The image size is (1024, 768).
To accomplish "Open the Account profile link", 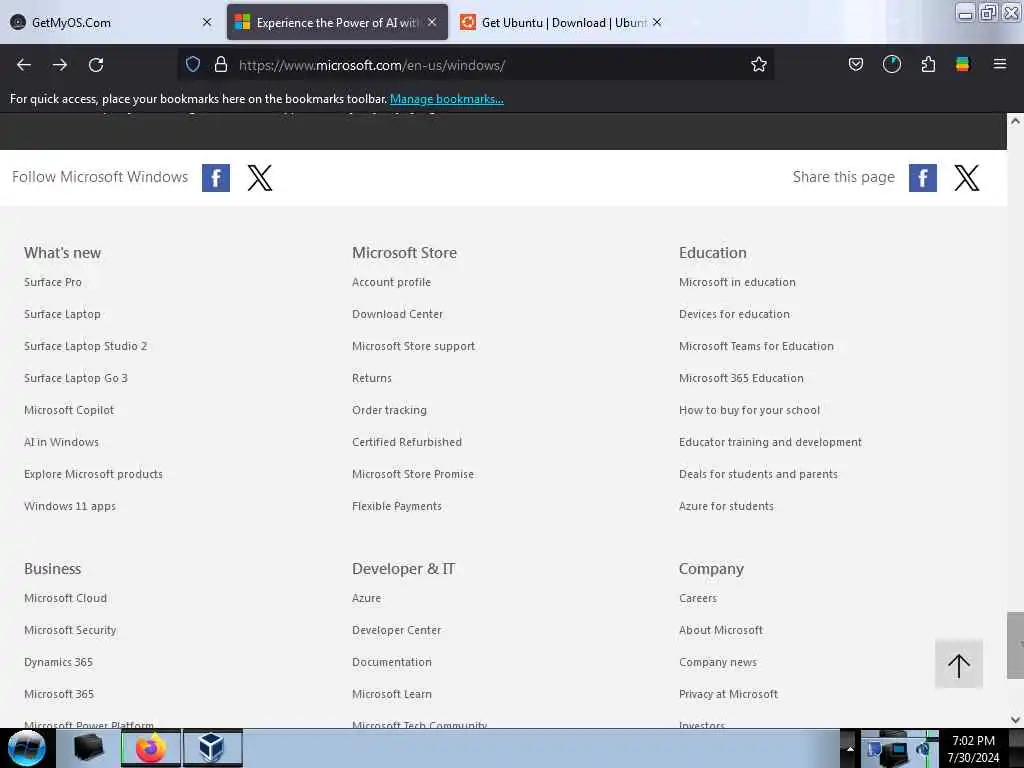I will tap(391, 282).
